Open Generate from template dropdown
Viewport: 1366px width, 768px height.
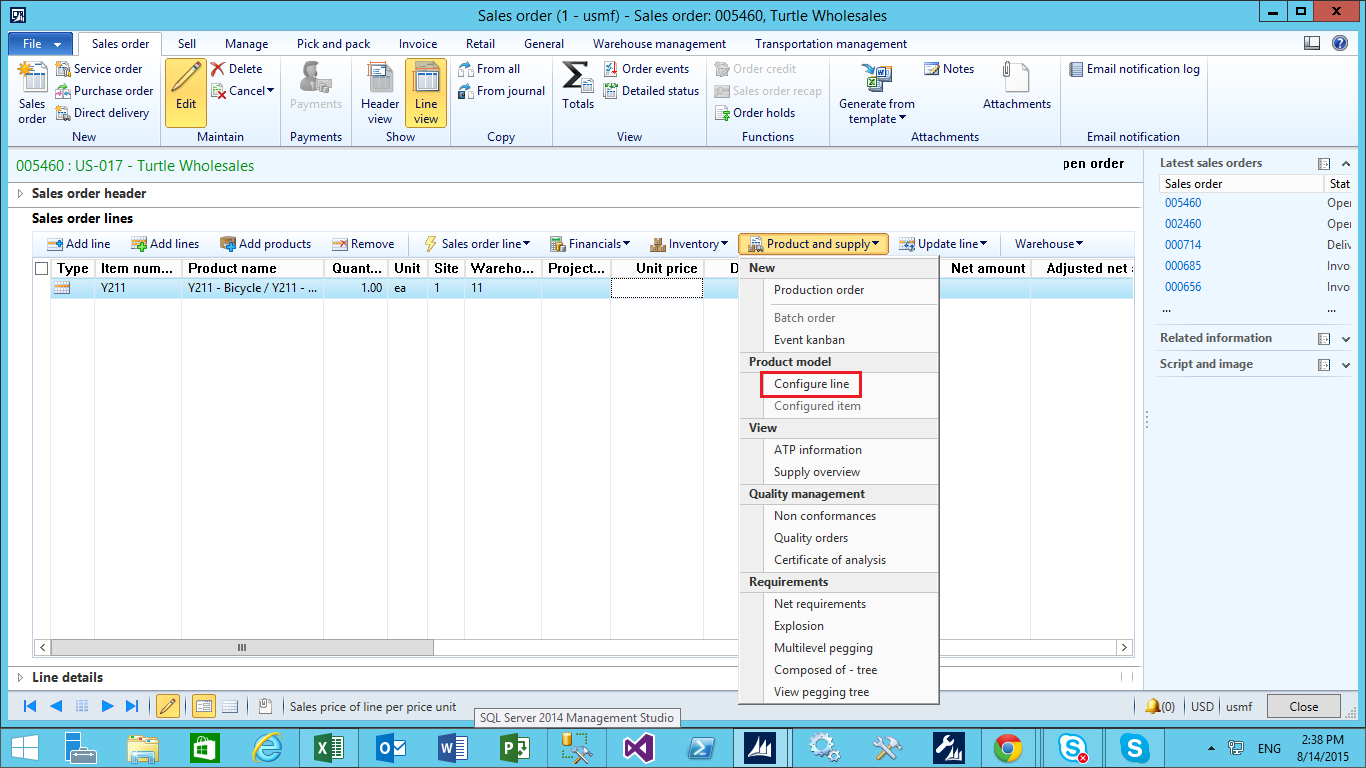tap(877, 94)
